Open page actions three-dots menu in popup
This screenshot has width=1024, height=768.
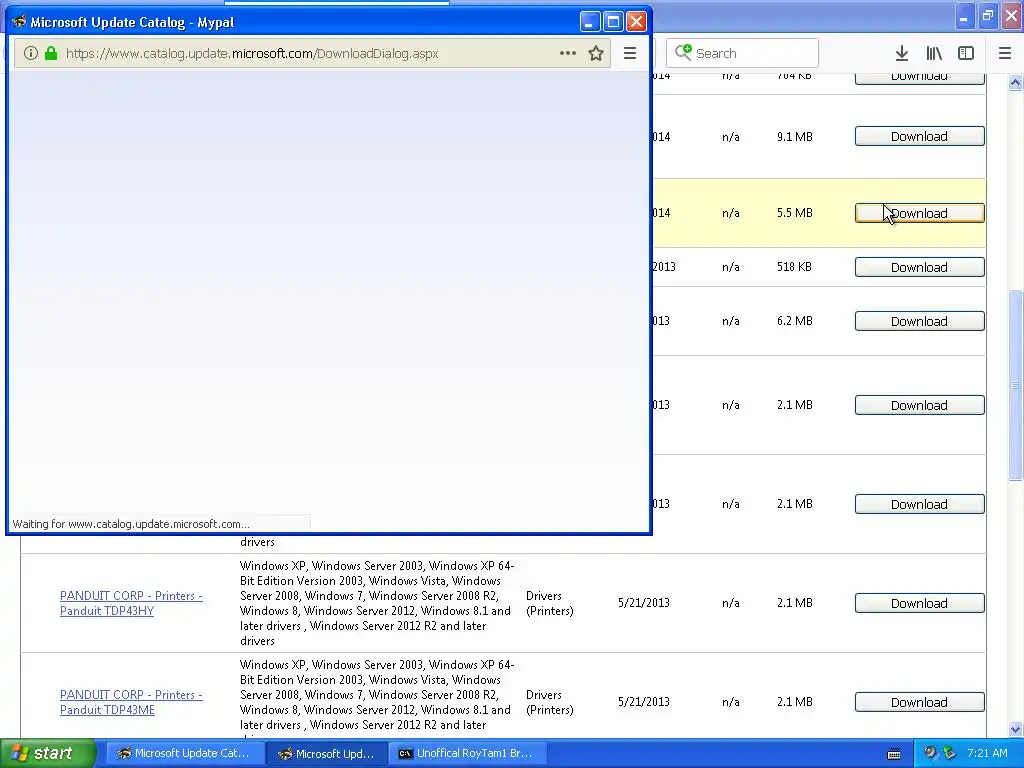click(x=568, y=54)
